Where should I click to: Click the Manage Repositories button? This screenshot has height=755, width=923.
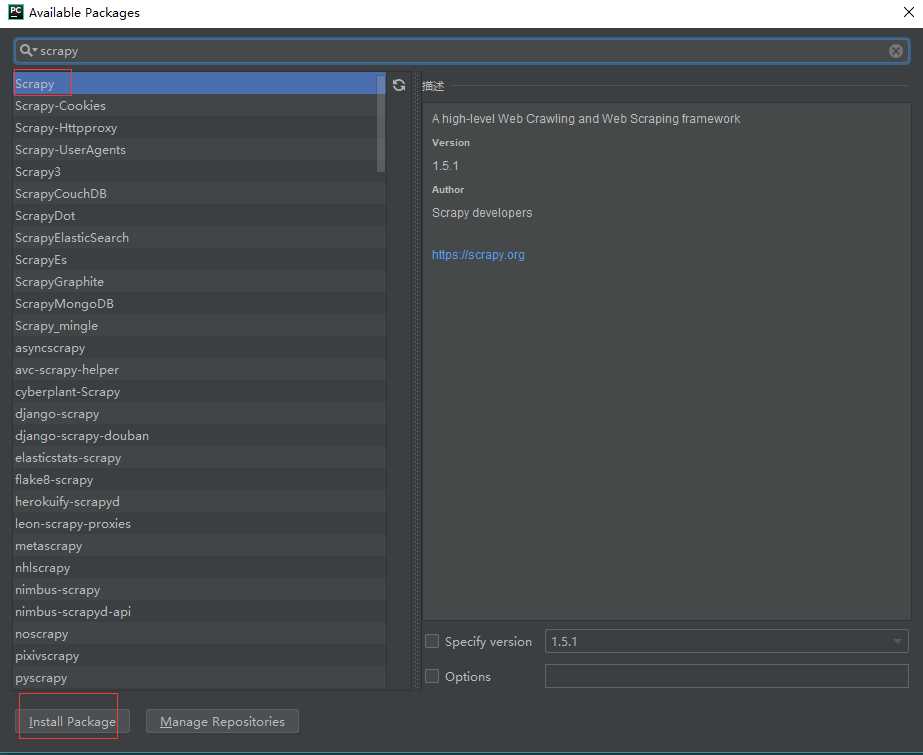coord(222,721)
